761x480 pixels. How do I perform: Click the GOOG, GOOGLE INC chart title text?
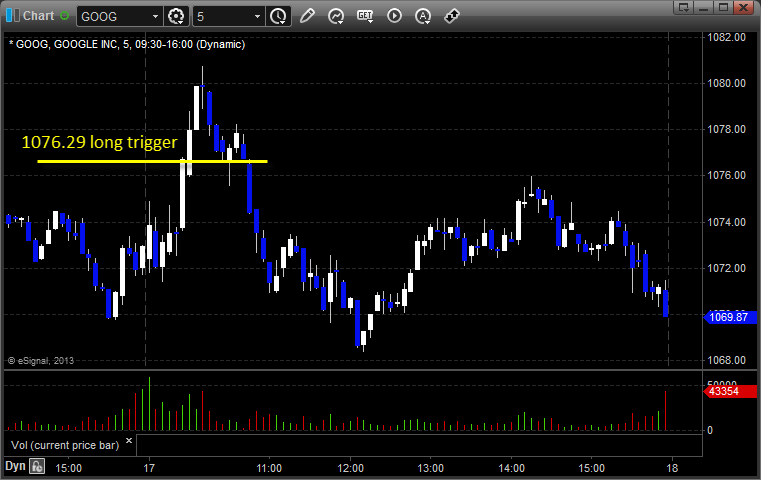(127, 44)
